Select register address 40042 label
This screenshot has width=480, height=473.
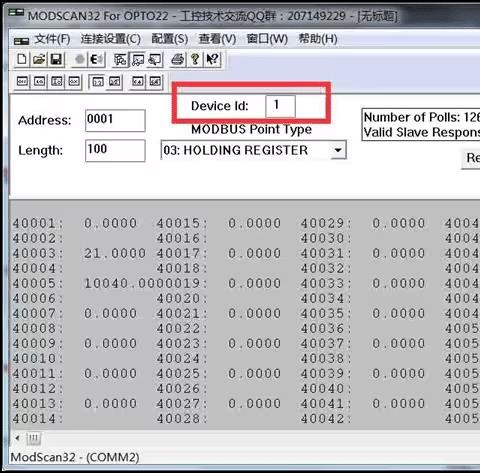326,419
